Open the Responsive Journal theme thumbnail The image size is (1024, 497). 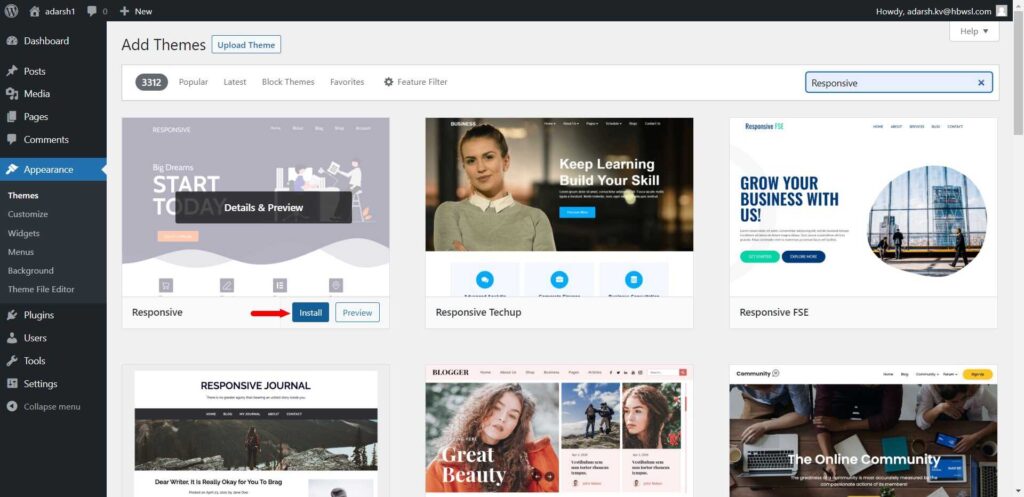[255, 431]
